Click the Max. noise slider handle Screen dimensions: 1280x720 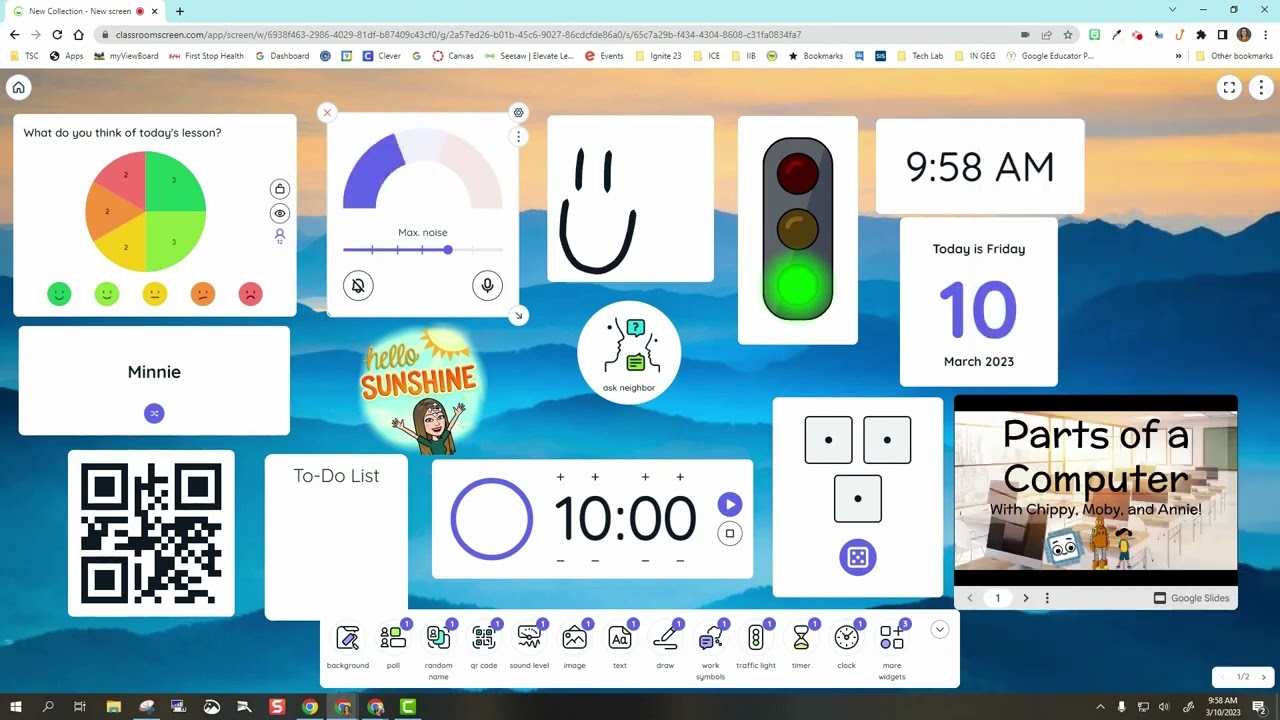[x=448, y=250]
